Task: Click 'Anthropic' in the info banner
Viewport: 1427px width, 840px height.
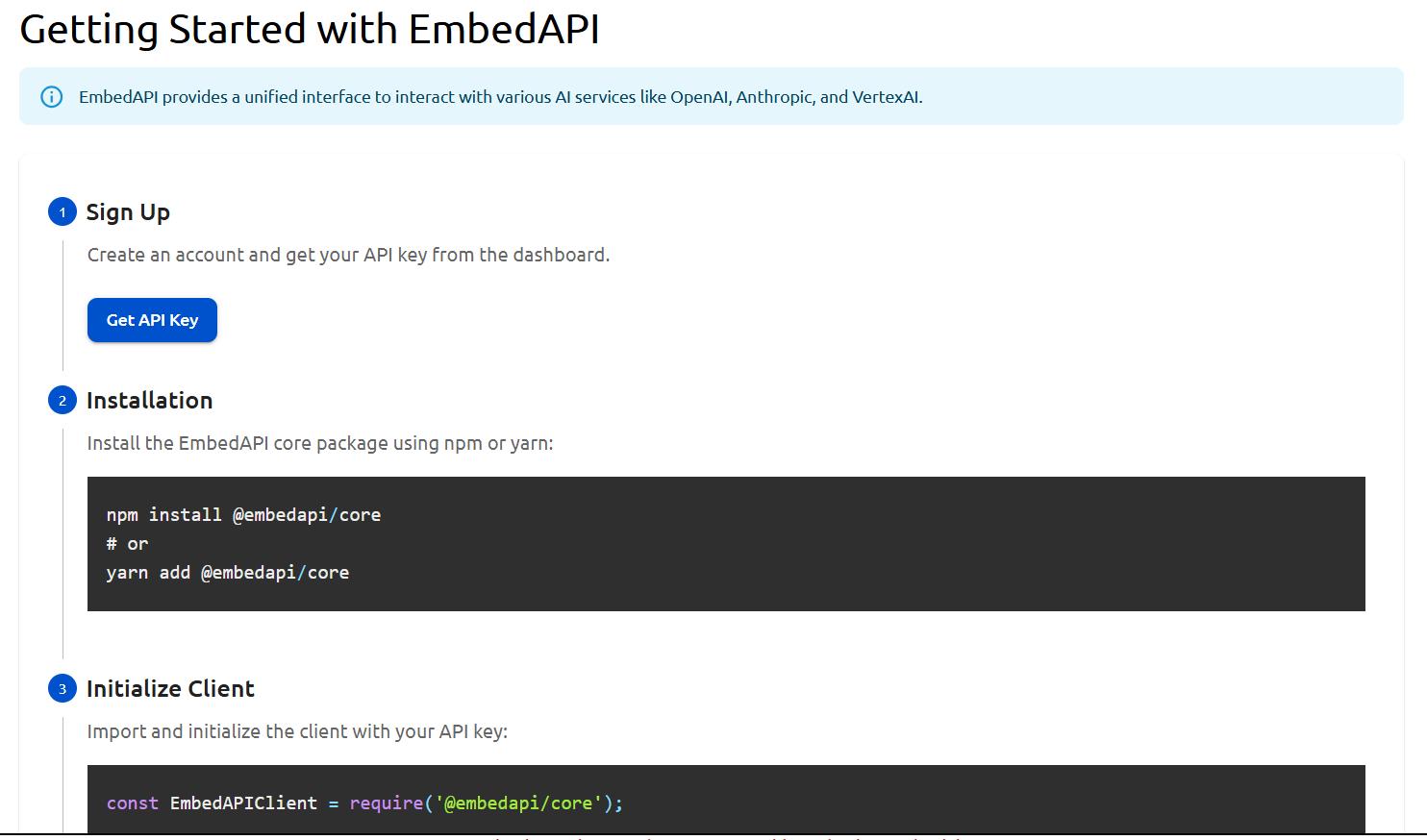Action: click(775, 97)
